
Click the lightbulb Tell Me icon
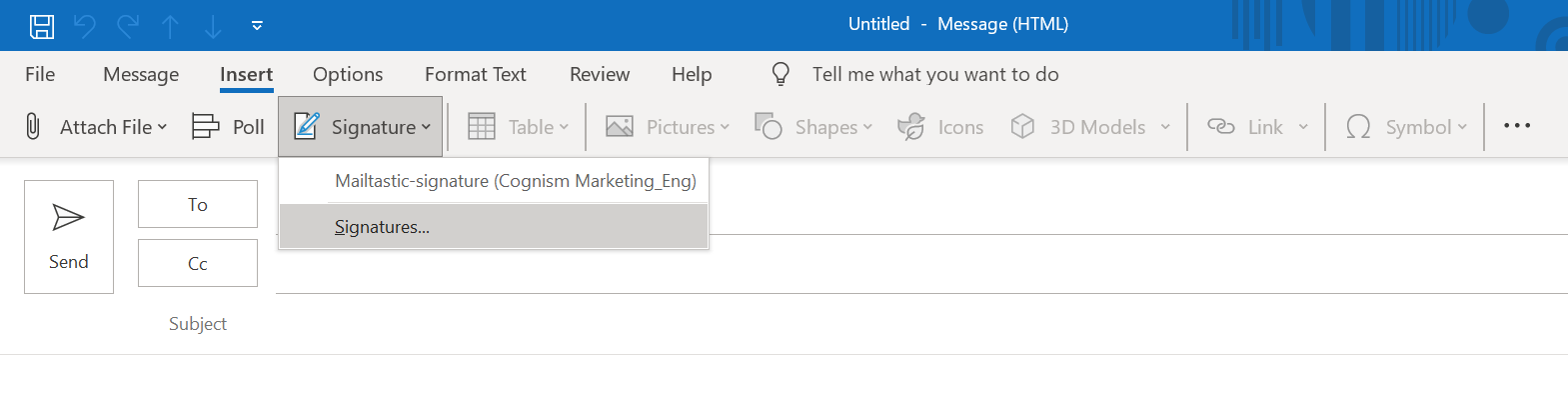click(x=781, y=74)
